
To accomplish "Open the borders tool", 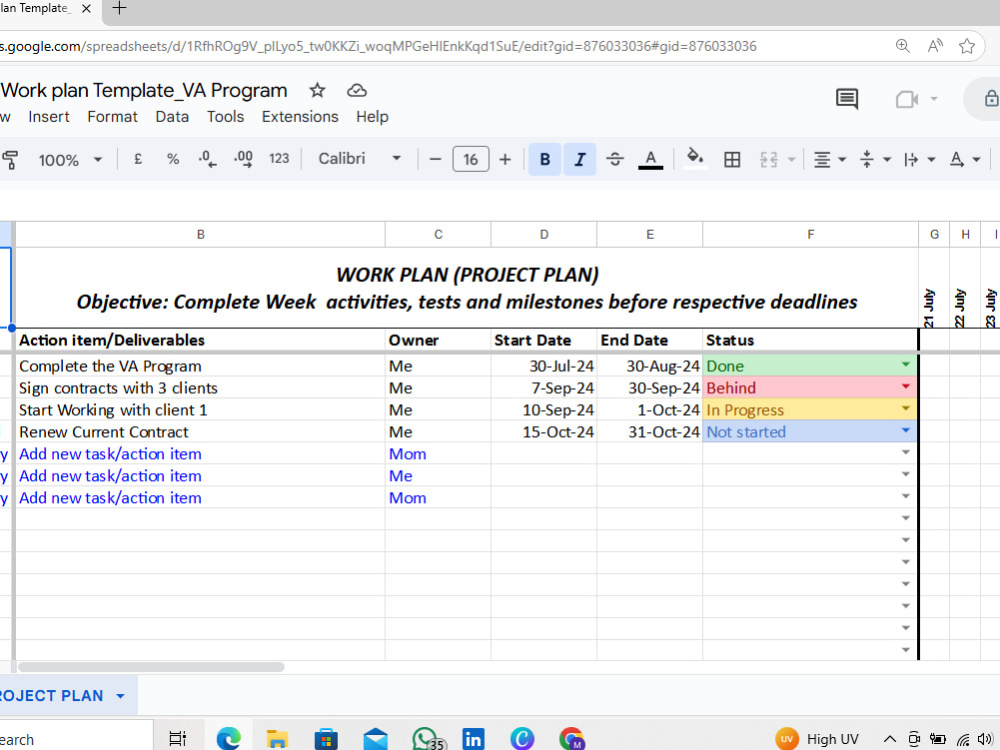I will [732, 159].
